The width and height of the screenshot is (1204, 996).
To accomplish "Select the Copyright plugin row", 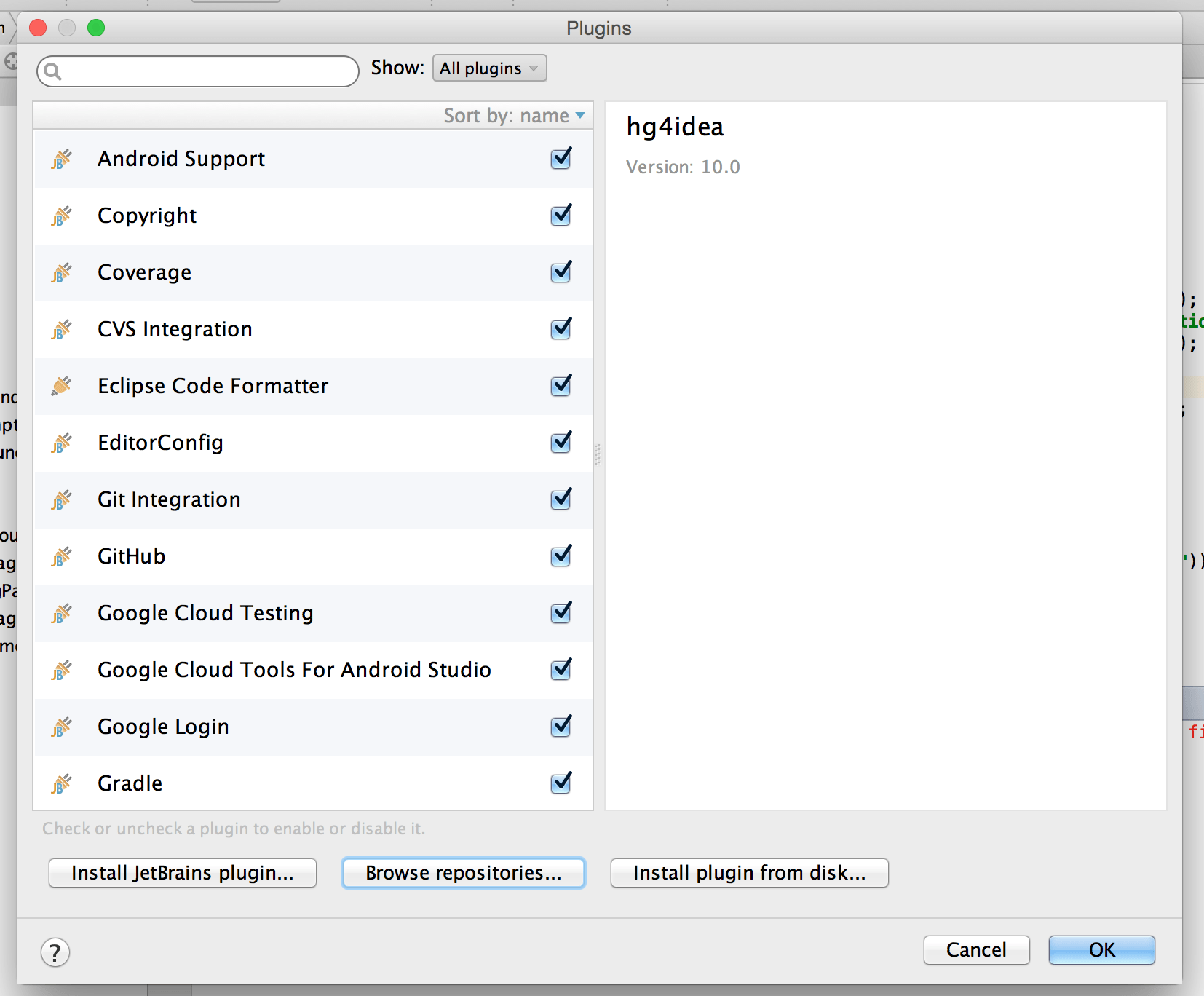I will click(313, 216).
